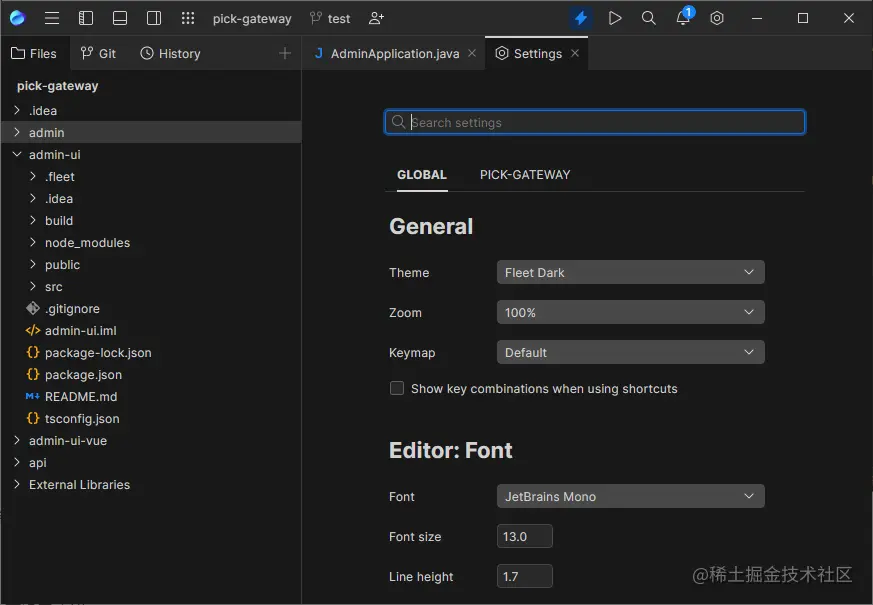
Task: Switch to the Files tab
Action: pos(35,53)
